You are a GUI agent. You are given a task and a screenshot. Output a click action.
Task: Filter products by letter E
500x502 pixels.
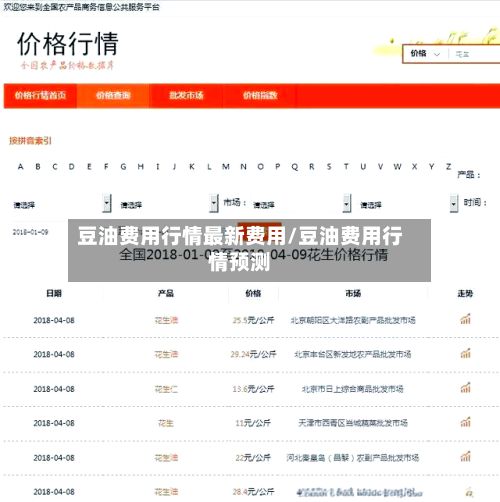coord(89,166)
